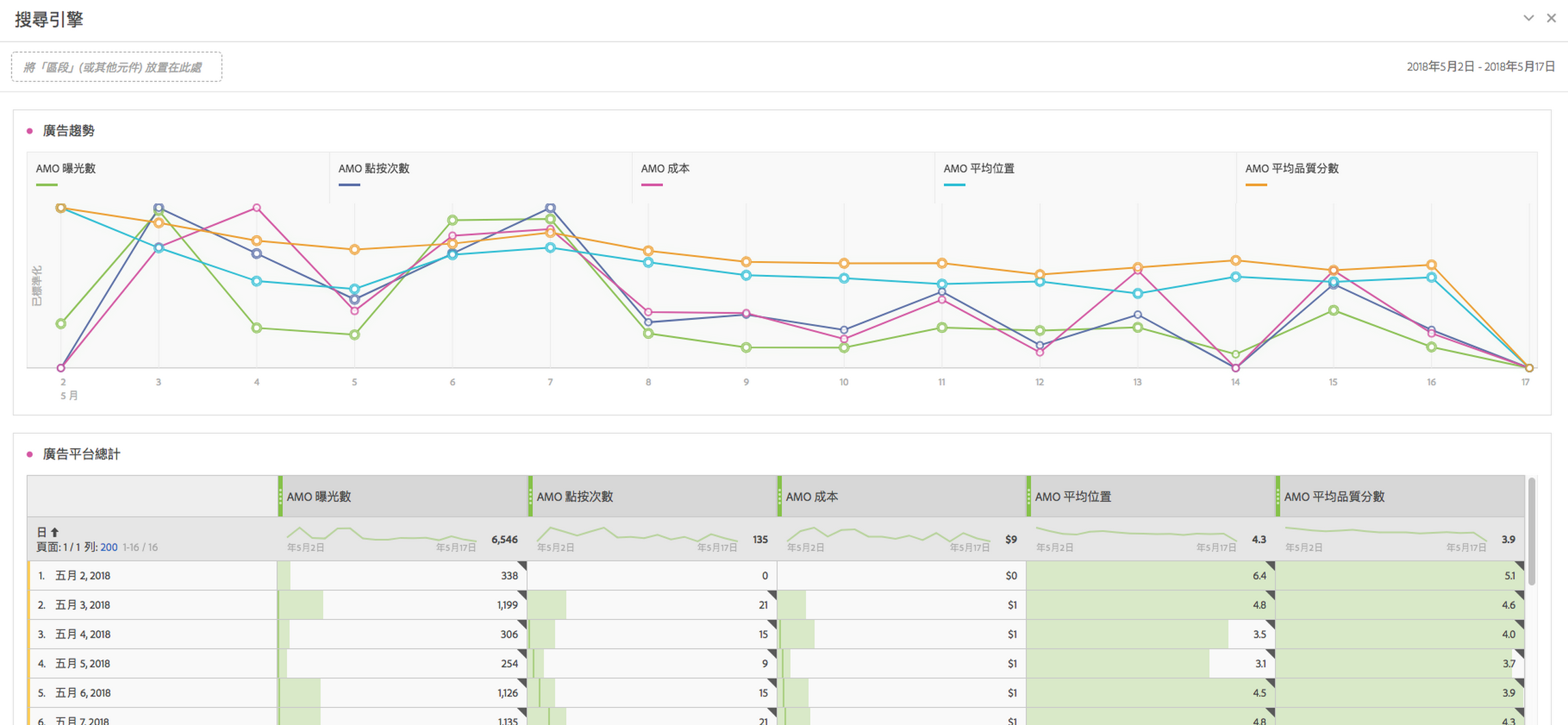Click the pink dot beside 廣告平台總計
This screenshot has width=1568, height=725.
pos(29,454)
